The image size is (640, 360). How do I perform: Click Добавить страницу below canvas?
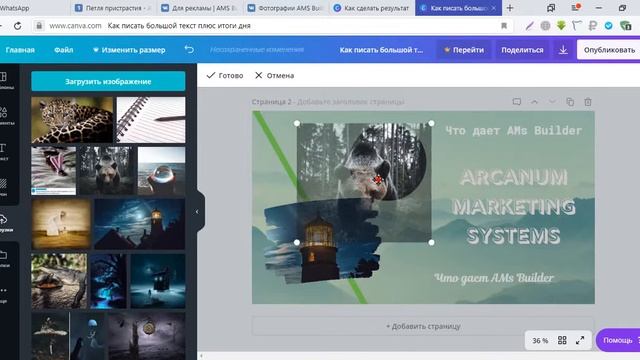423,326
